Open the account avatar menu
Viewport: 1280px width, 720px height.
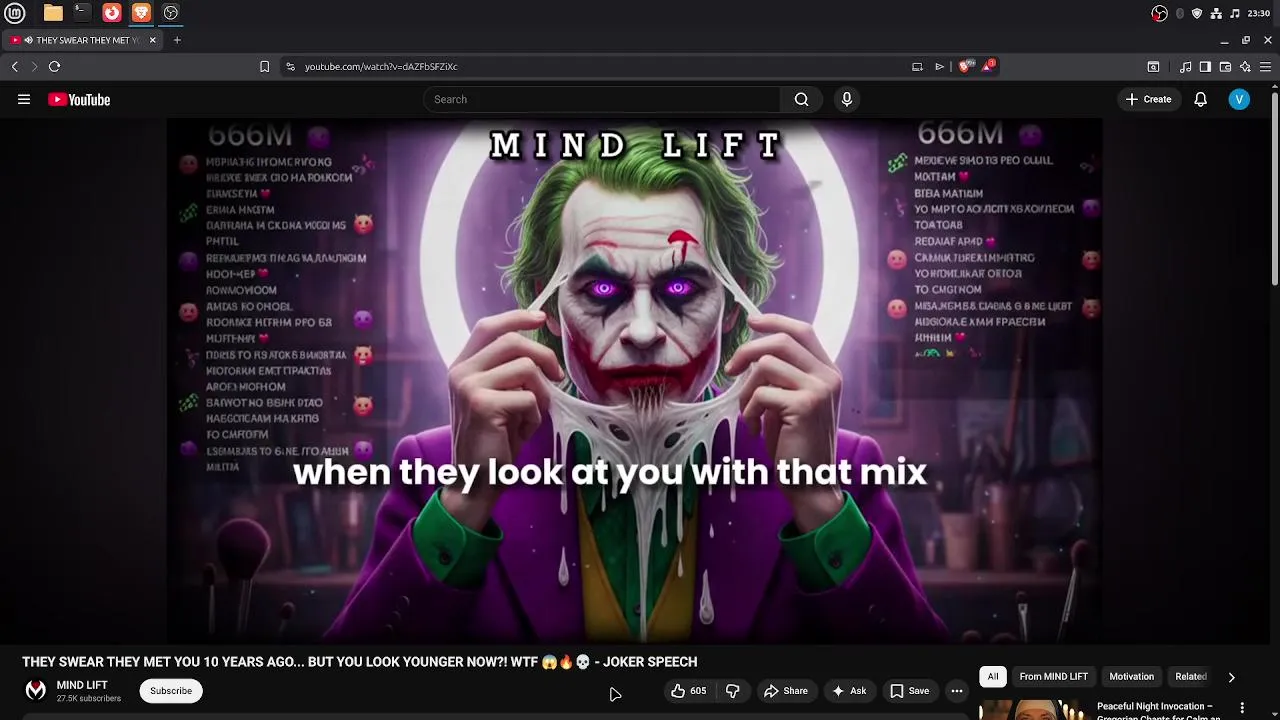click(1239, 99)
